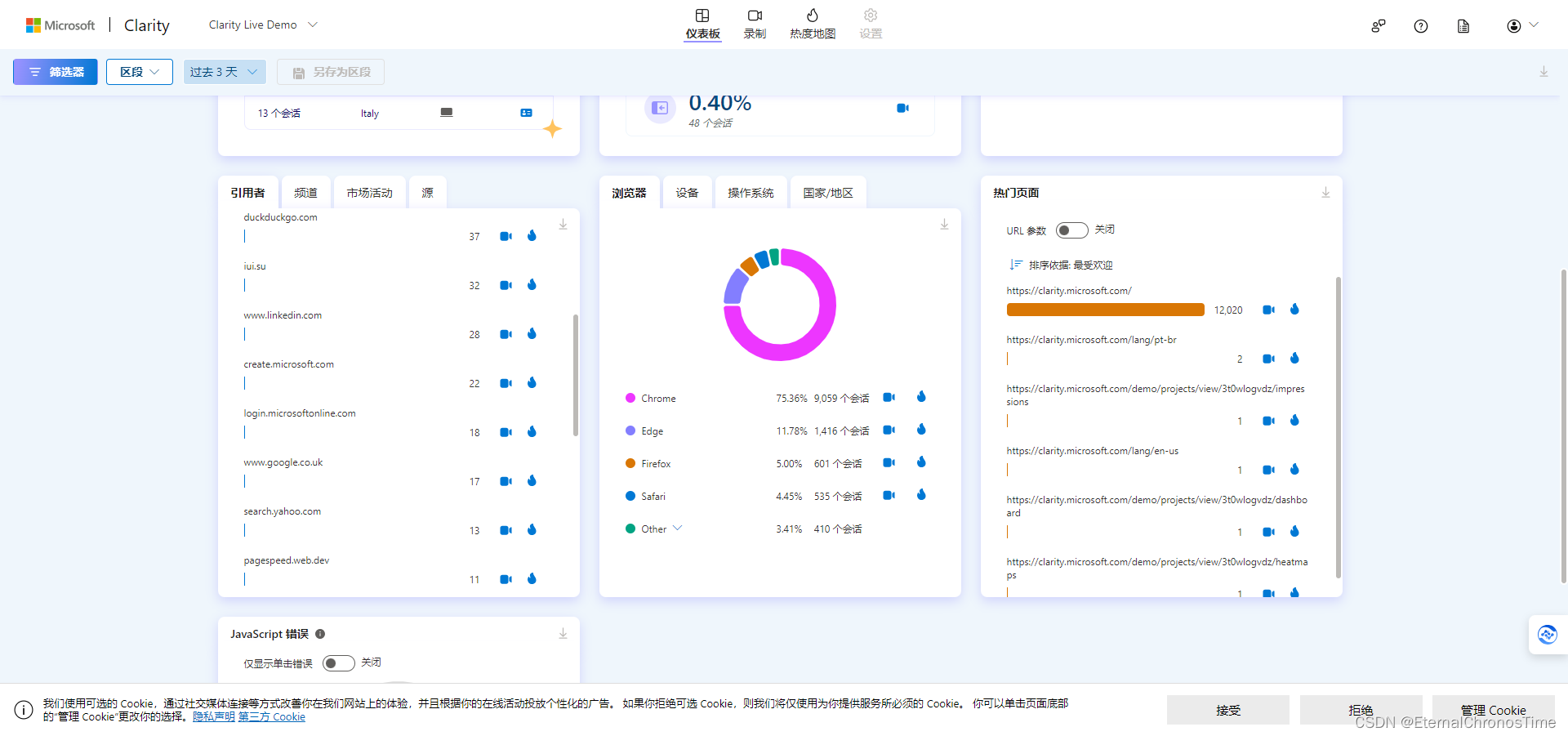This screenshot has width=1568, height=736.
Task: Open the third-party Cookie link
Action: 272,717
